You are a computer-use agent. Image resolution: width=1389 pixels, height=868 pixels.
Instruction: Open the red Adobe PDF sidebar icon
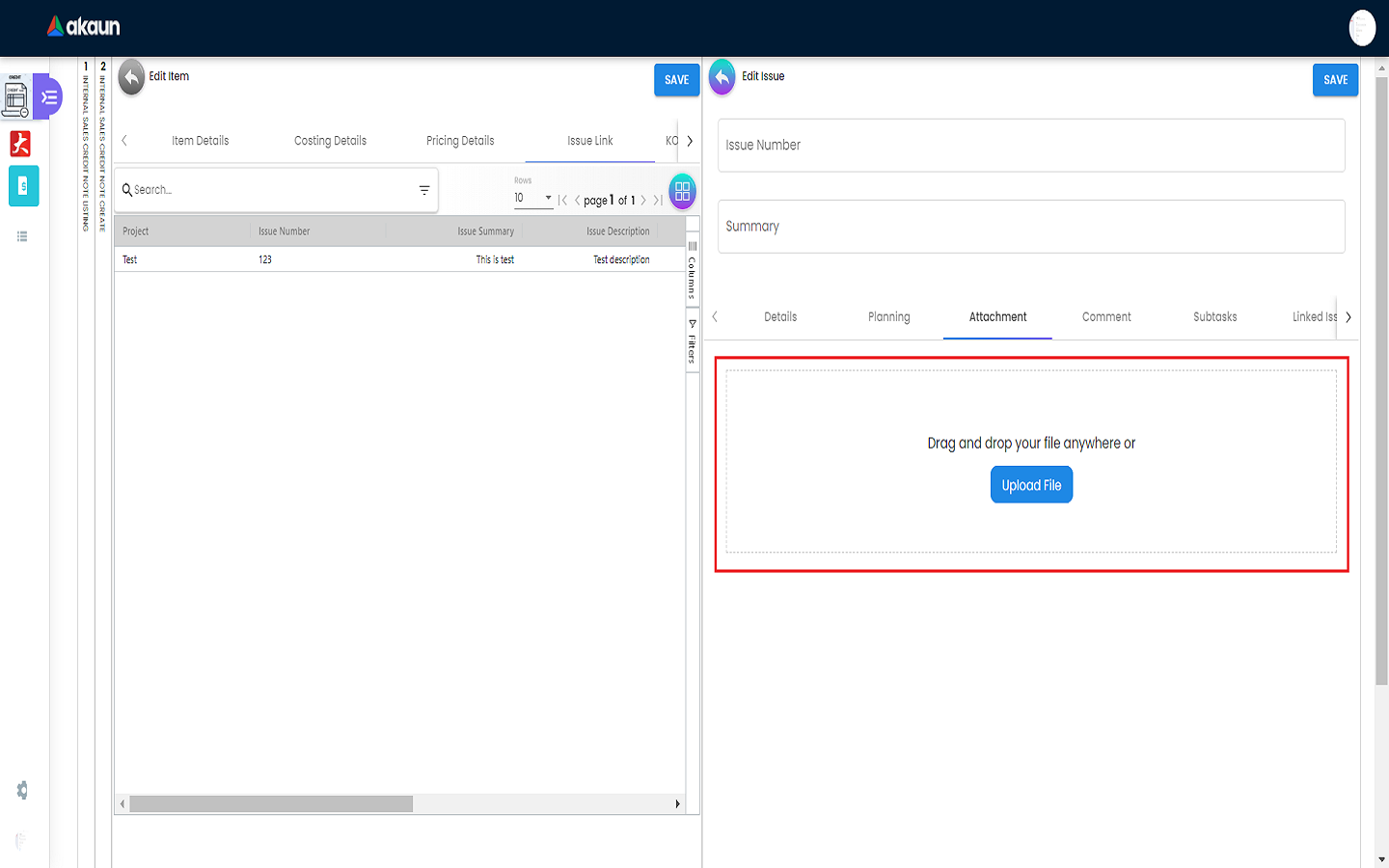coord(20,144)
